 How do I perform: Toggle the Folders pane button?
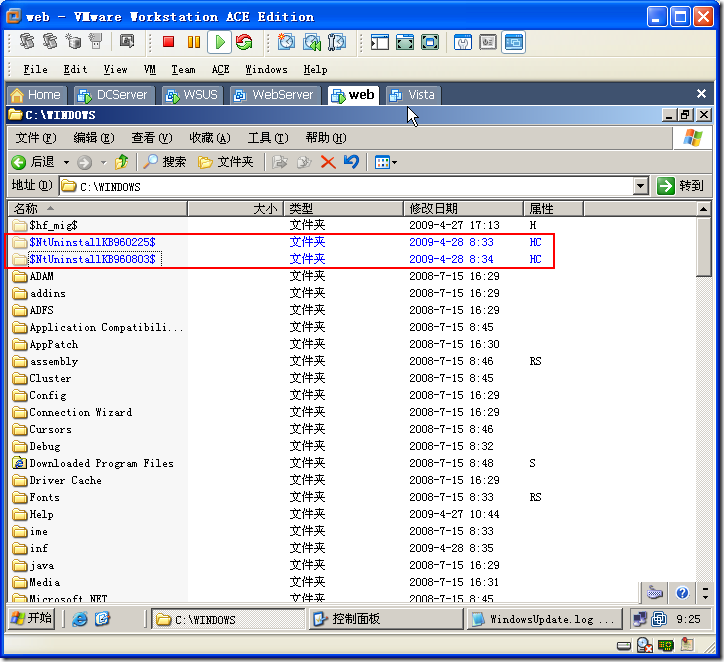[x=226, y=162]
